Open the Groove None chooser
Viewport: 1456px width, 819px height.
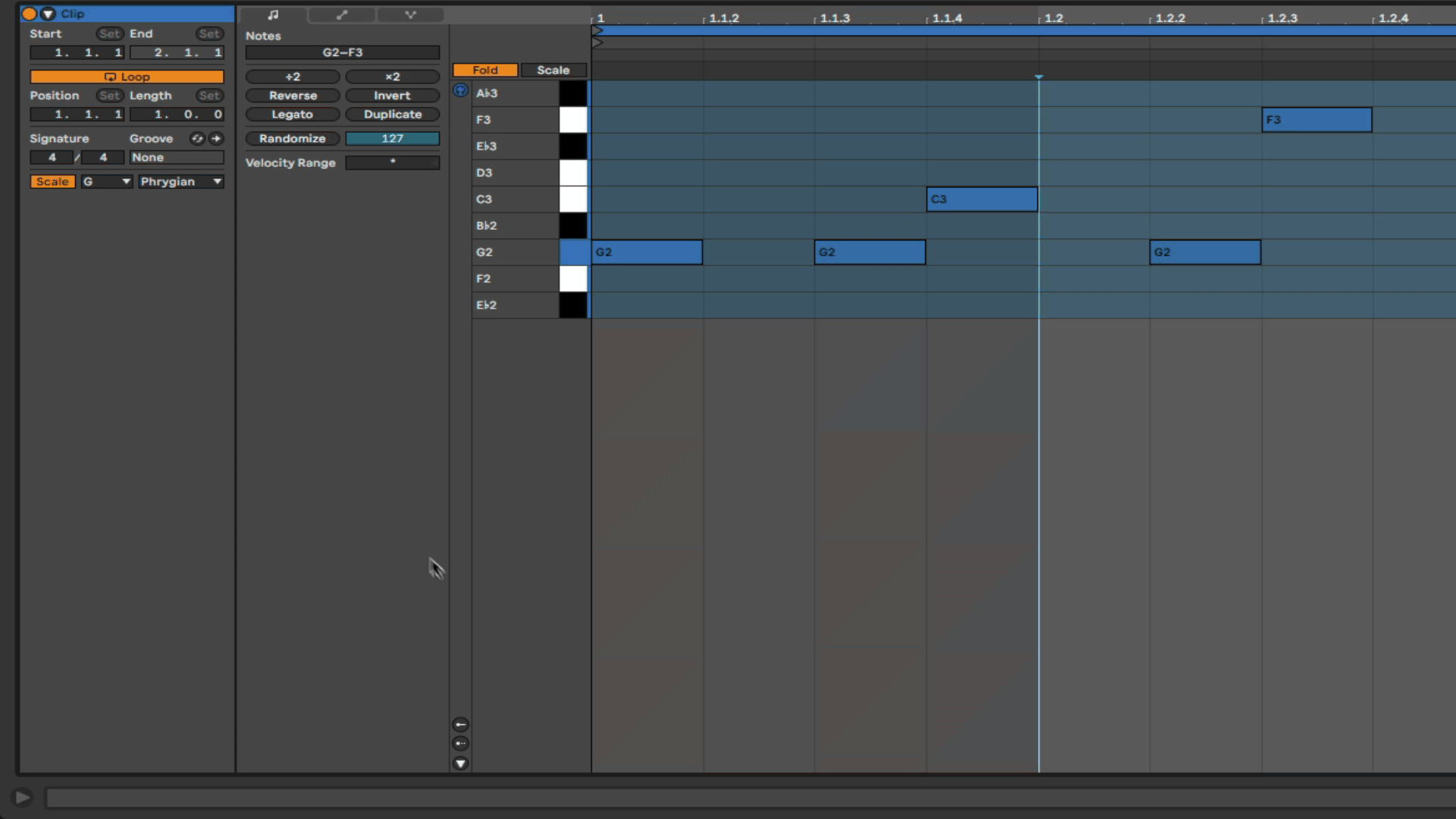[177, 157]
